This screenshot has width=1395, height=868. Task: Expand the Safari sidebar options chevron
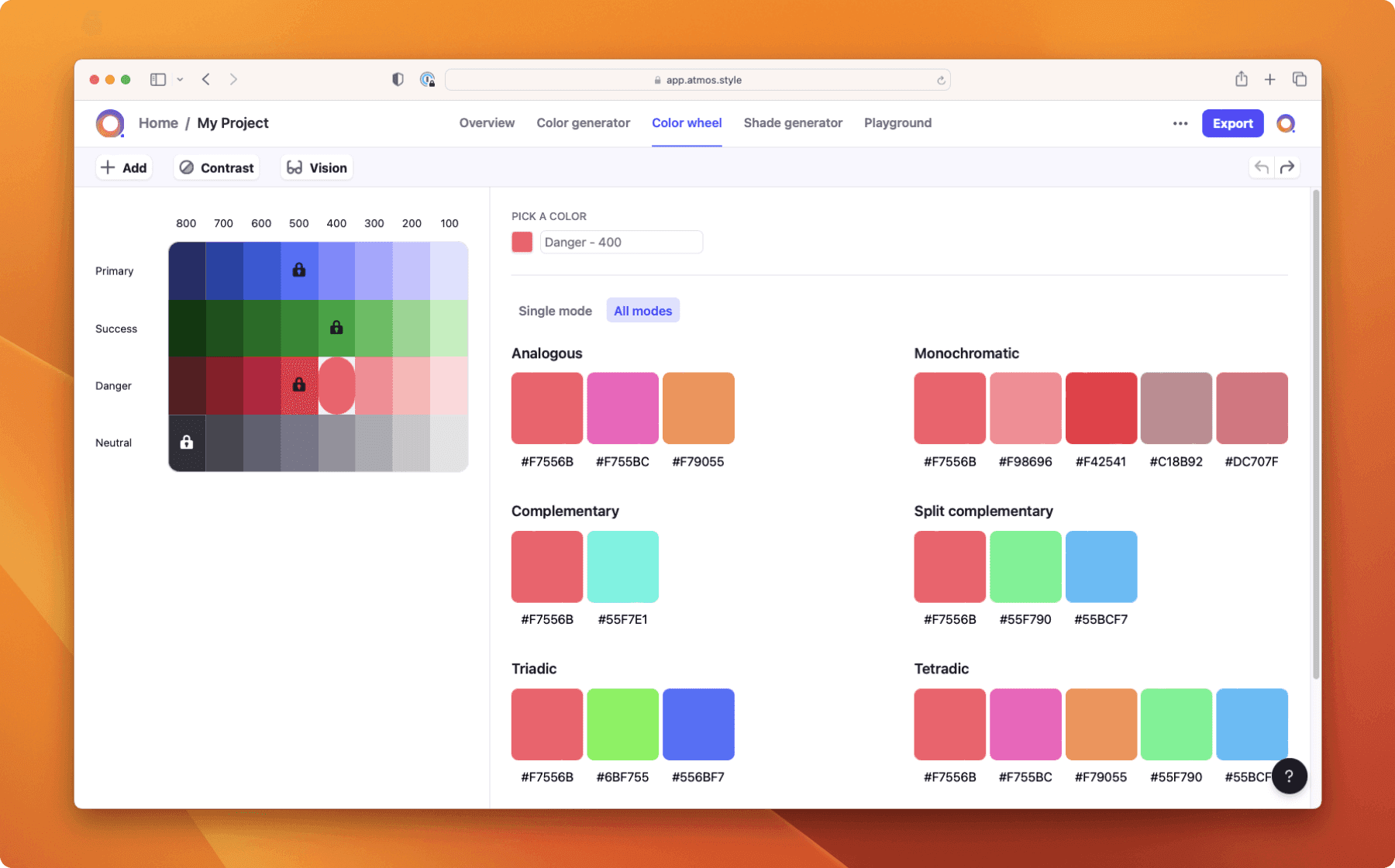click(x=181, y=79)
